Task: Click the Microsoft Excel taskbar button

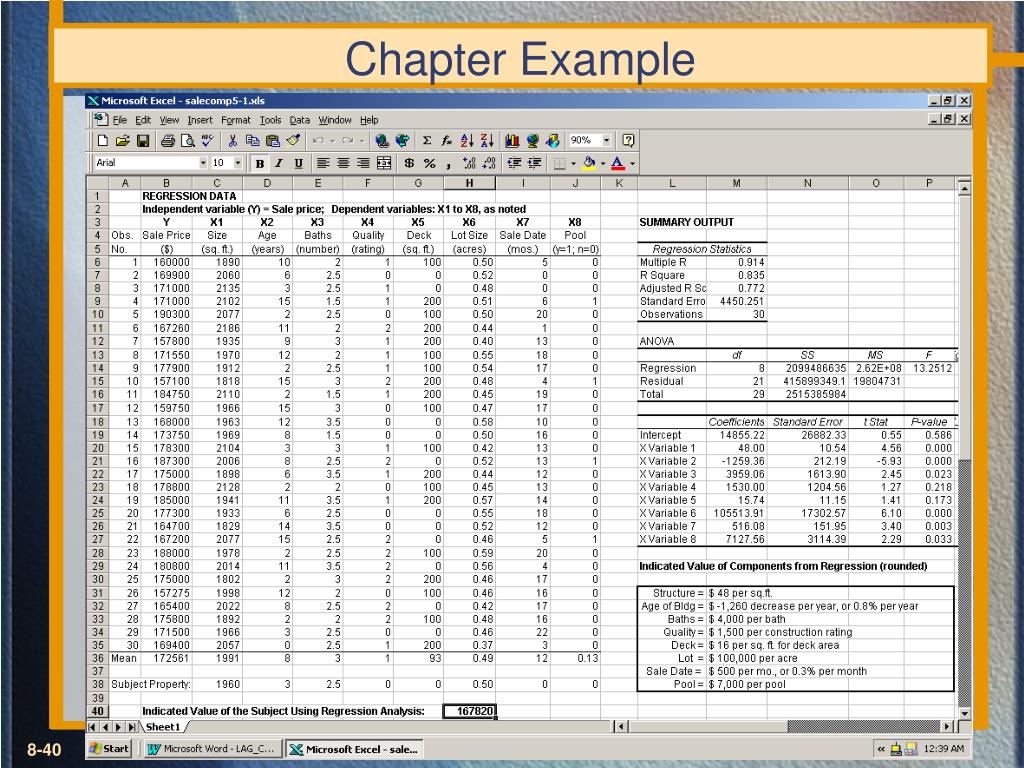Action: (354, 749)
